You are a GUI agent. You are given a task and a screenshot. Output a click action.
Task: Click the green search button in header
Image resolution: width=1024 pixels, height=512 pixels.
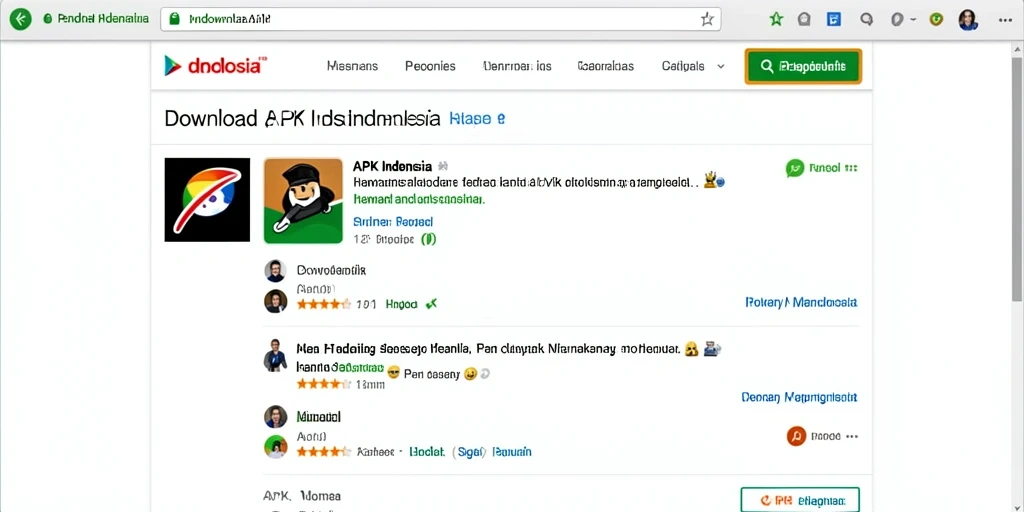coord(803,66)
